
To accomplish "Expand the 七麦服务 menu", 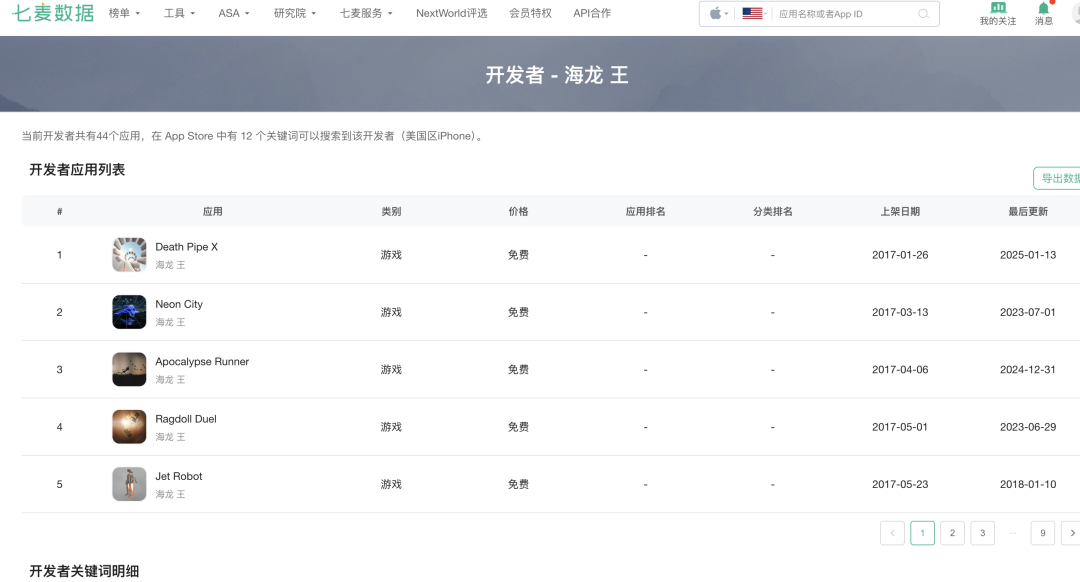I will (366, 13).
